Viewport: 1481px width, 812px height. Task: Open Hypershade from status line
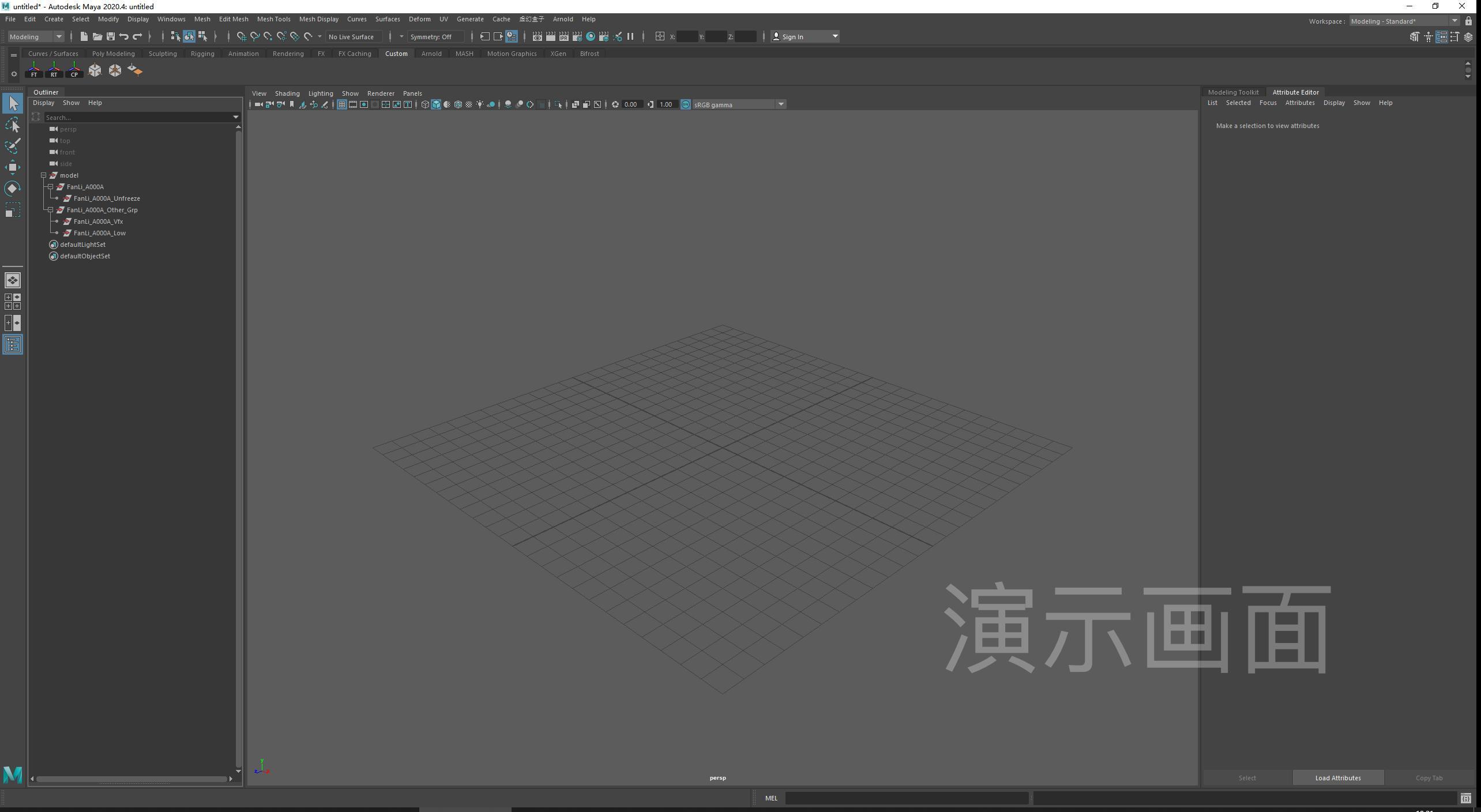591,36
